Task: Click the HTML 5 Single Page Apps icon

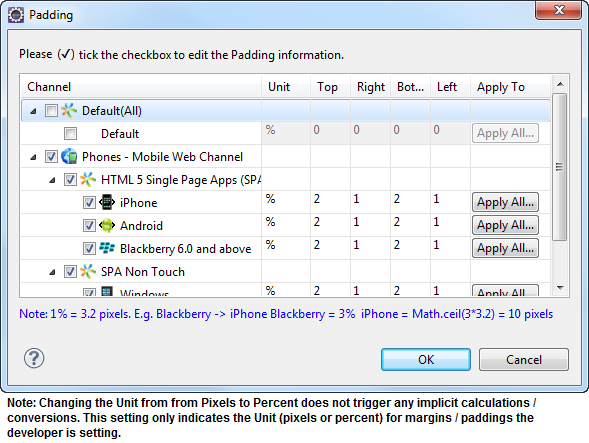Action: click(88, 180)
